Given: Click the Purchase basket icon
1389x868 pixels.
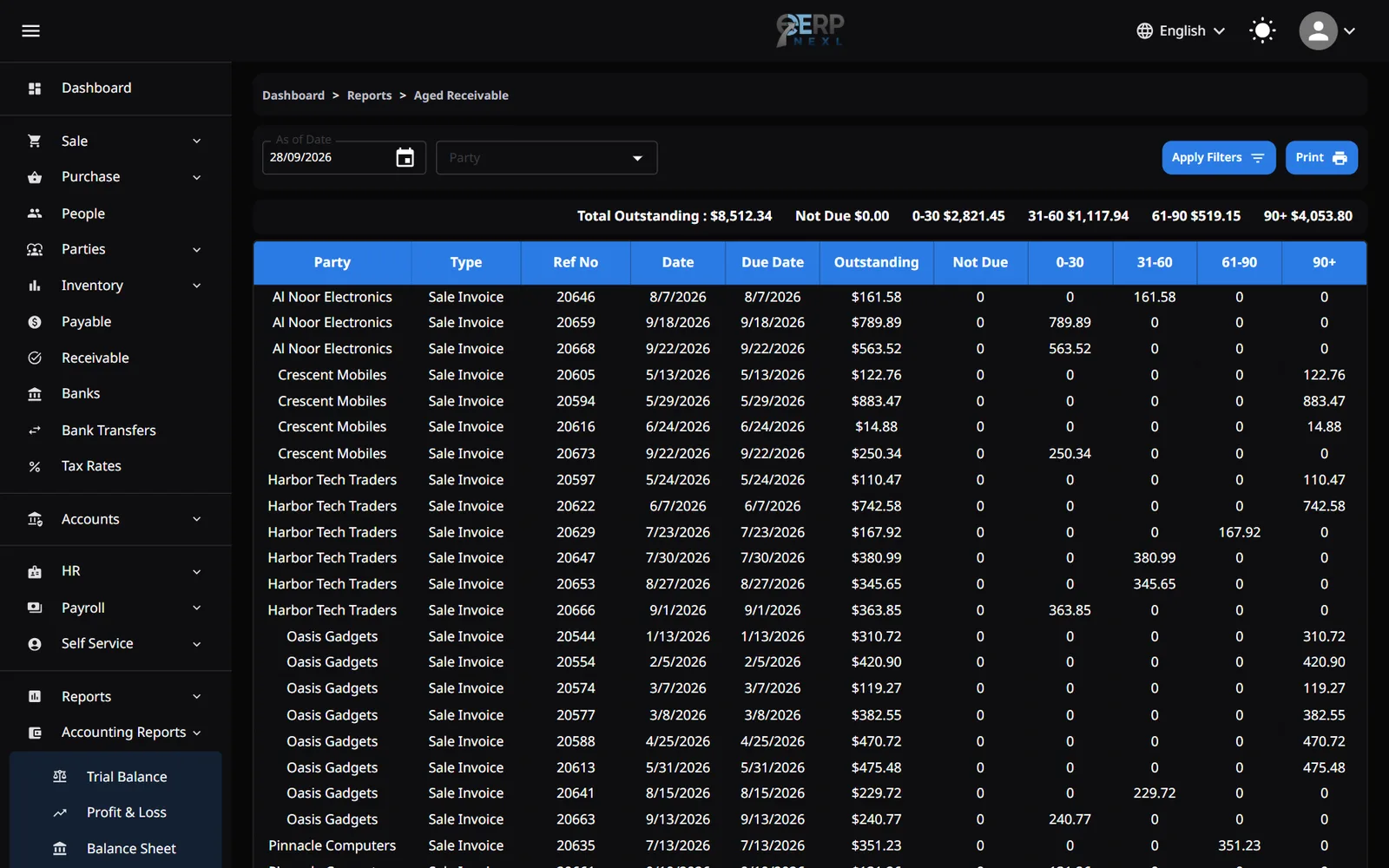Looking at the screenshot, I should click(35, 177).
